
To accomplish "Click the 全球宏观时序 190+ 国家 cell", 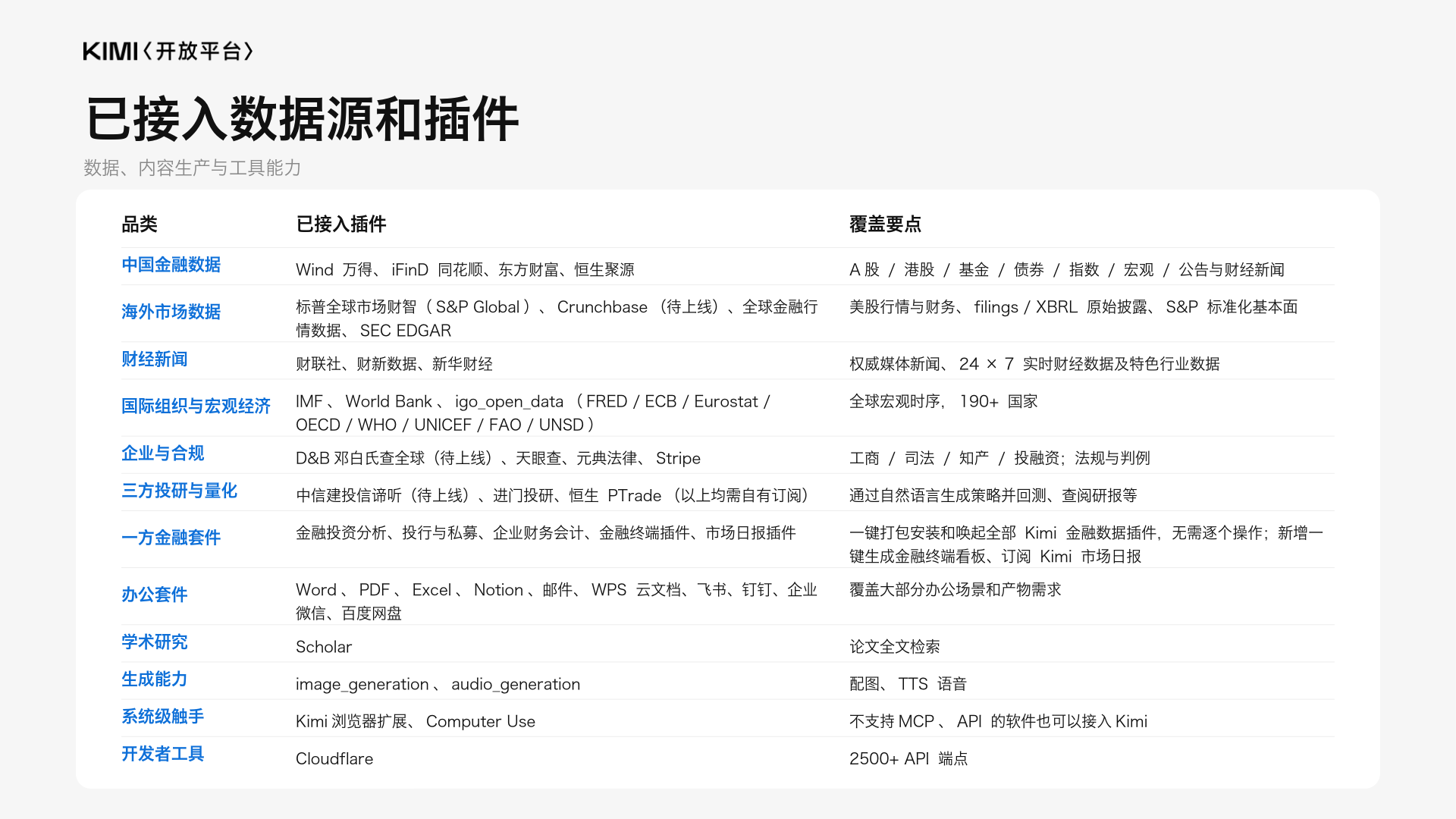I will (943, 401).
